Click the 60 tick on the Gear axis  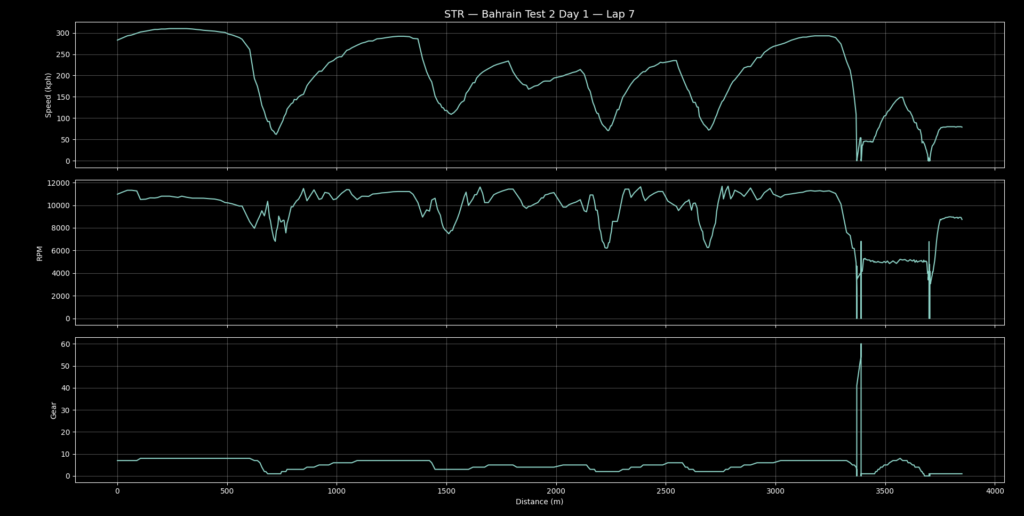click(66, 344)
